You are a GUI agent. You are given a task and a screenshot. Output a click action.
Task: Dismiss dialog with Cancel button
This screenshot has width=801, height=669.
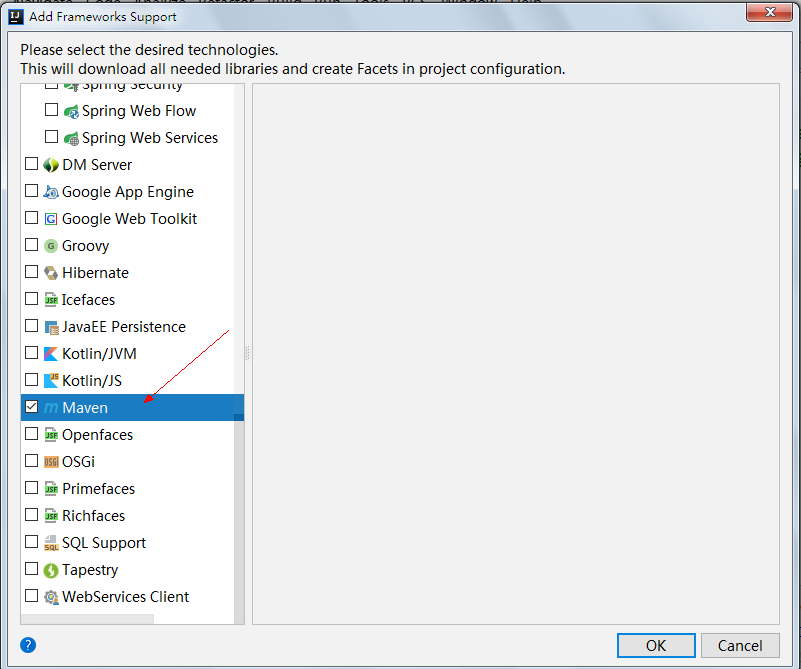tap(740, 646)
